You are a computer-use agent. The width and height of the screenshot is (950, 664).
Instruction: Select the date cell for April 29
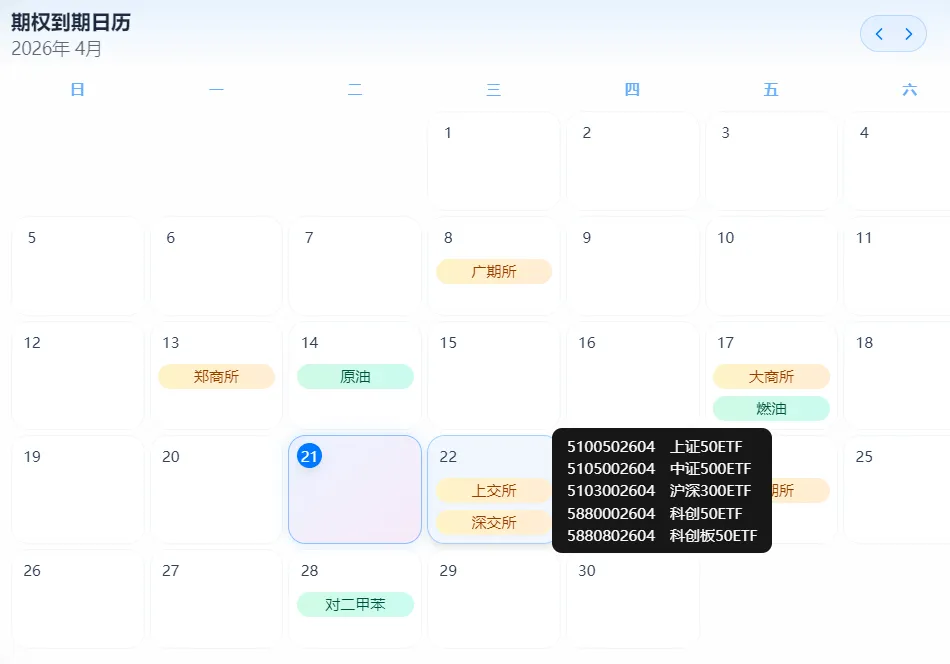[494, 599]
